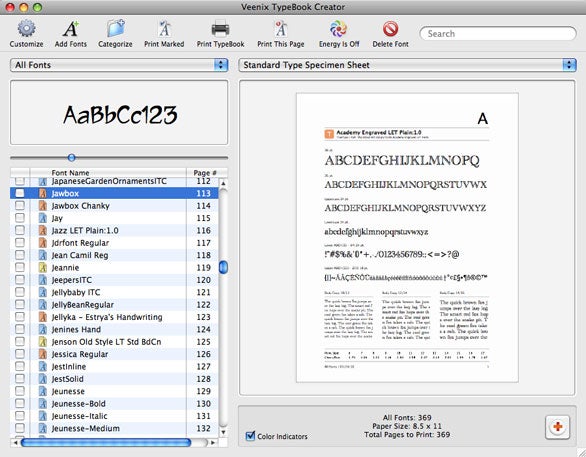Check the box for Jessica Regular
The image size is (586, 457).
click(19, 353)
